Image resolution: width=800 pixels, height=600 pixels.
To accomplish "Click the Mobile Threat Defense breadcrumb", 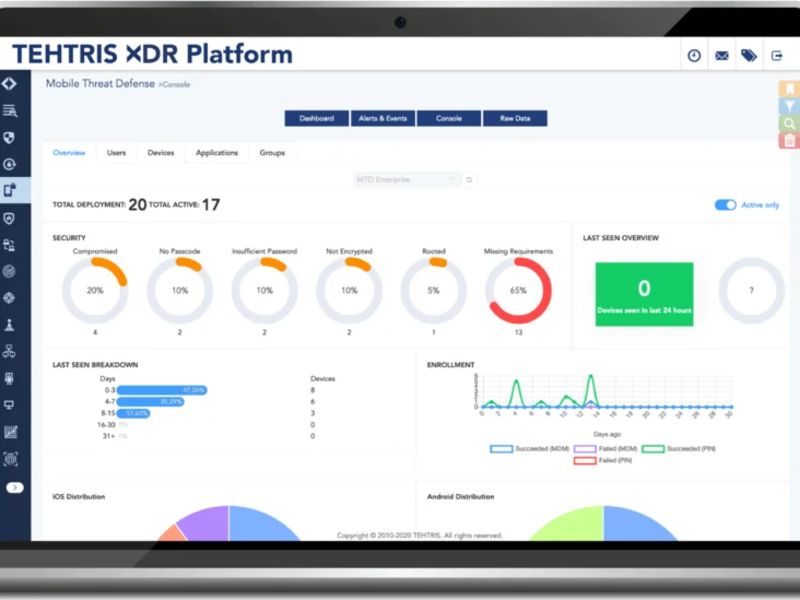I will (x=100, y=84).
